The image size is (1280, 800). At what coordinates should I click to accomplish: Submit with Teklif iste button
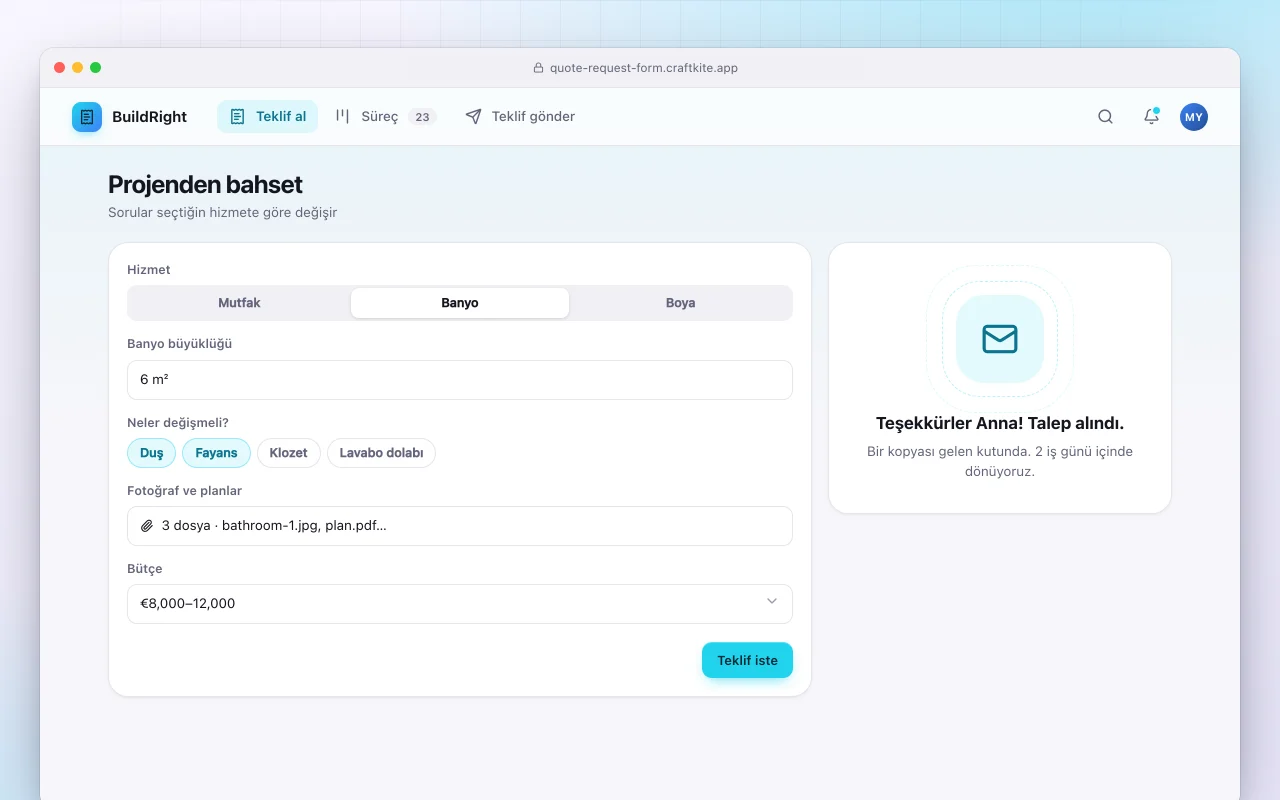(747, 660)
